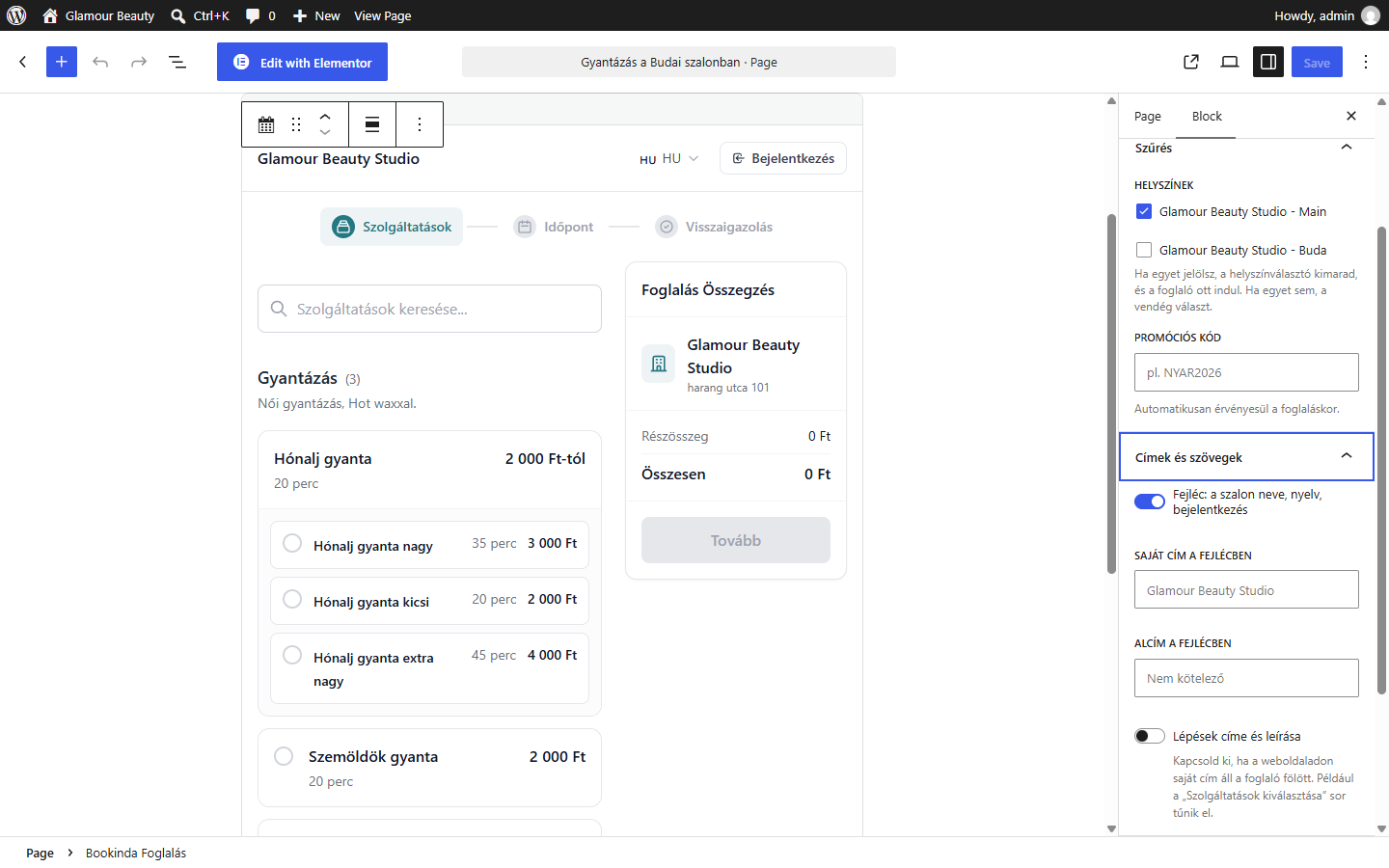Enable the Lépések címe és leírása toggle
This screenshot has height=868, width=1389.
(1150, 736)
